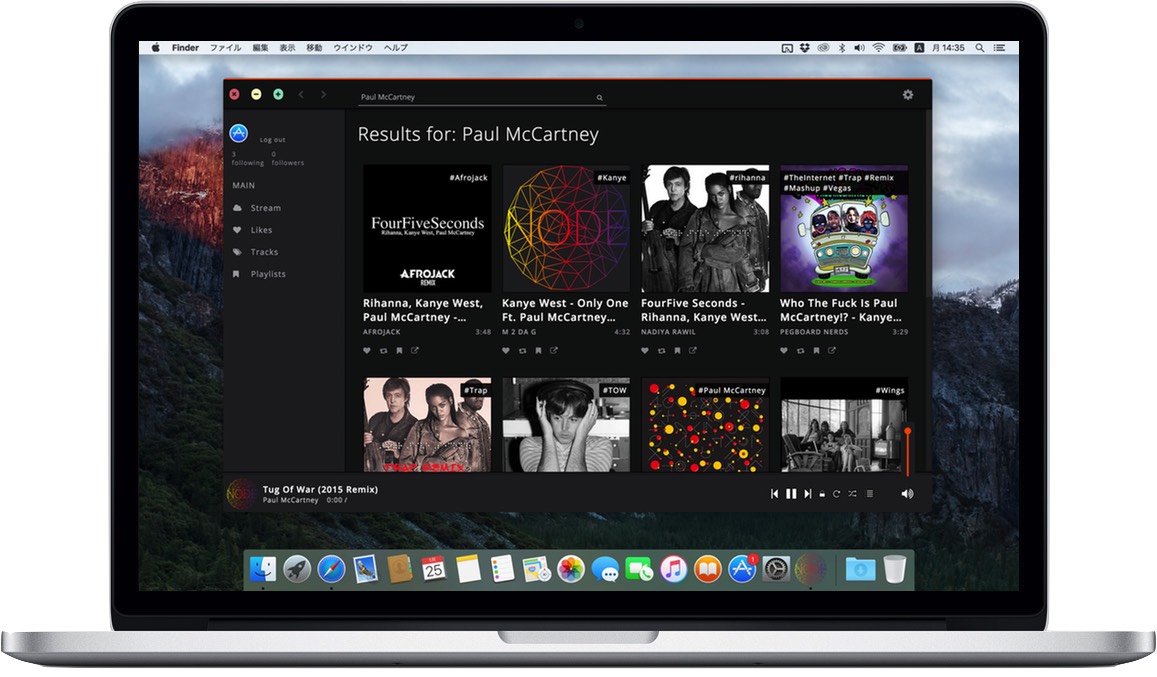Play the Nadiya Rawil FourFive Seconds cover
1157x677 pixels.
click(x=705, y=228)
